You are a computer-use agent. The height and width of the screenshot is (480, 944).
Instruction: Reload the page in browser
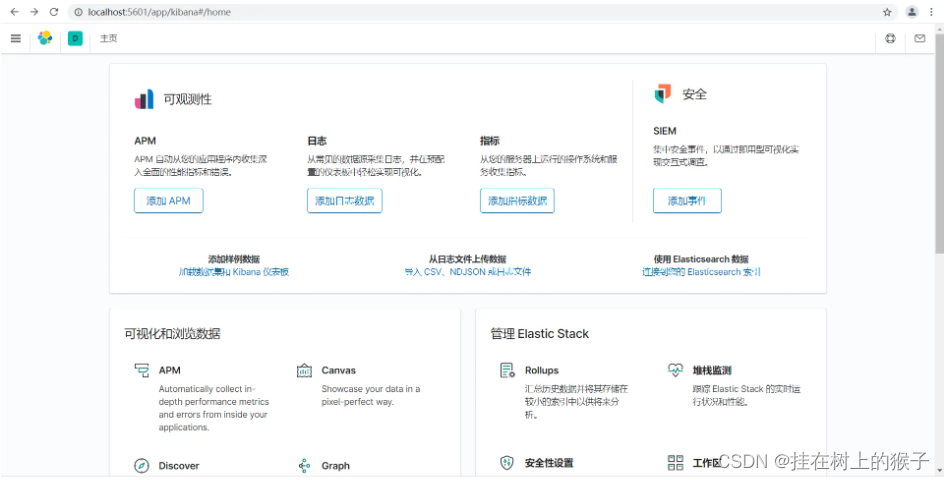[54, 12]
